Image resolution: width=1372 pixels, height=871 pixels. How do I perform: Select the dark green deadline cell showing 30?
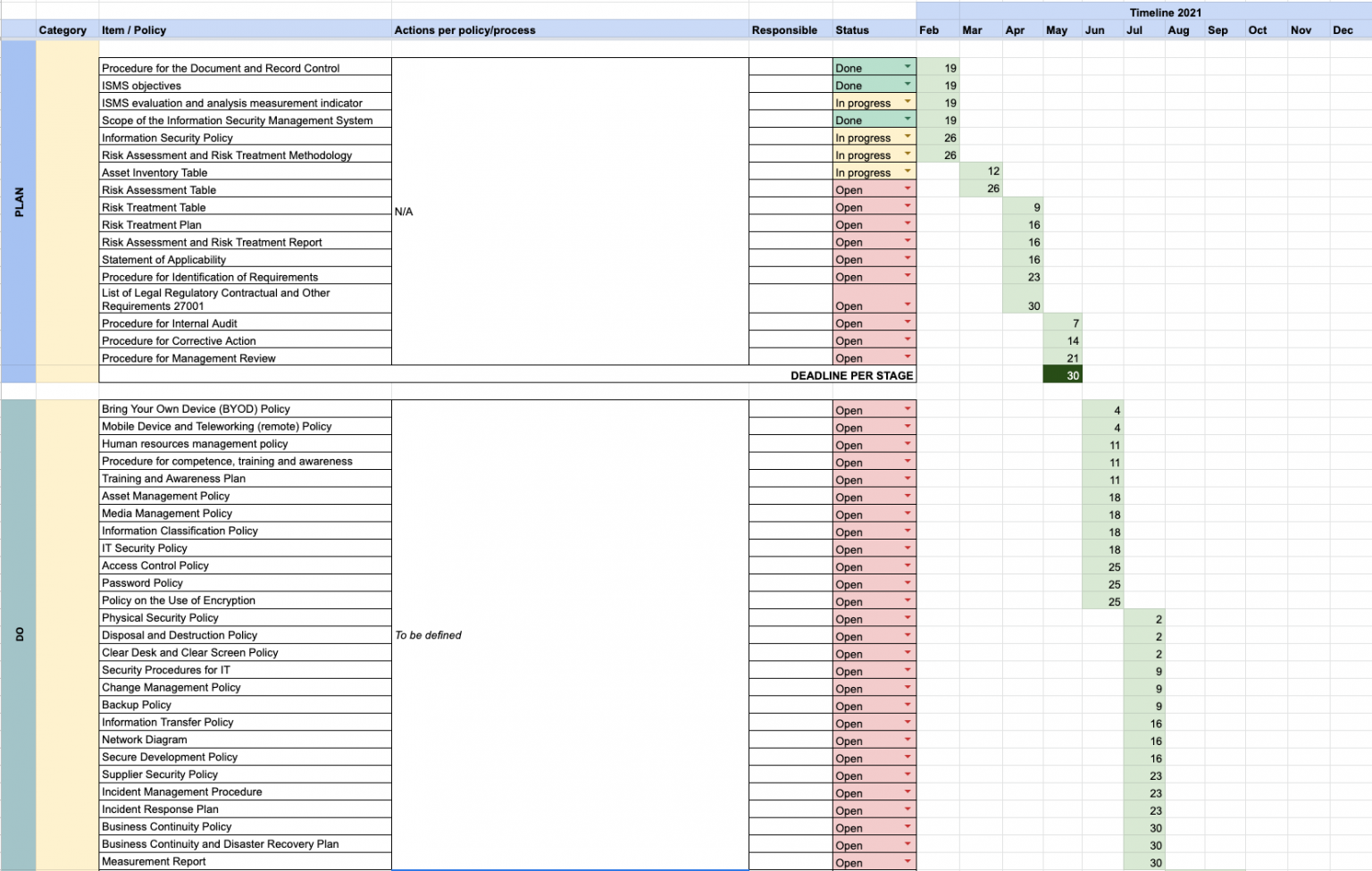[x=1062, y=375]
